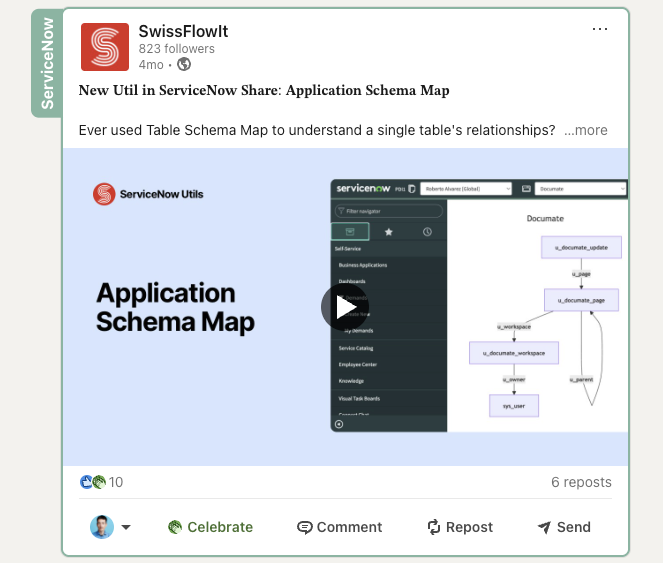Open the three-dots post options menu
The image size is (663, 563).
click(600, 29)
